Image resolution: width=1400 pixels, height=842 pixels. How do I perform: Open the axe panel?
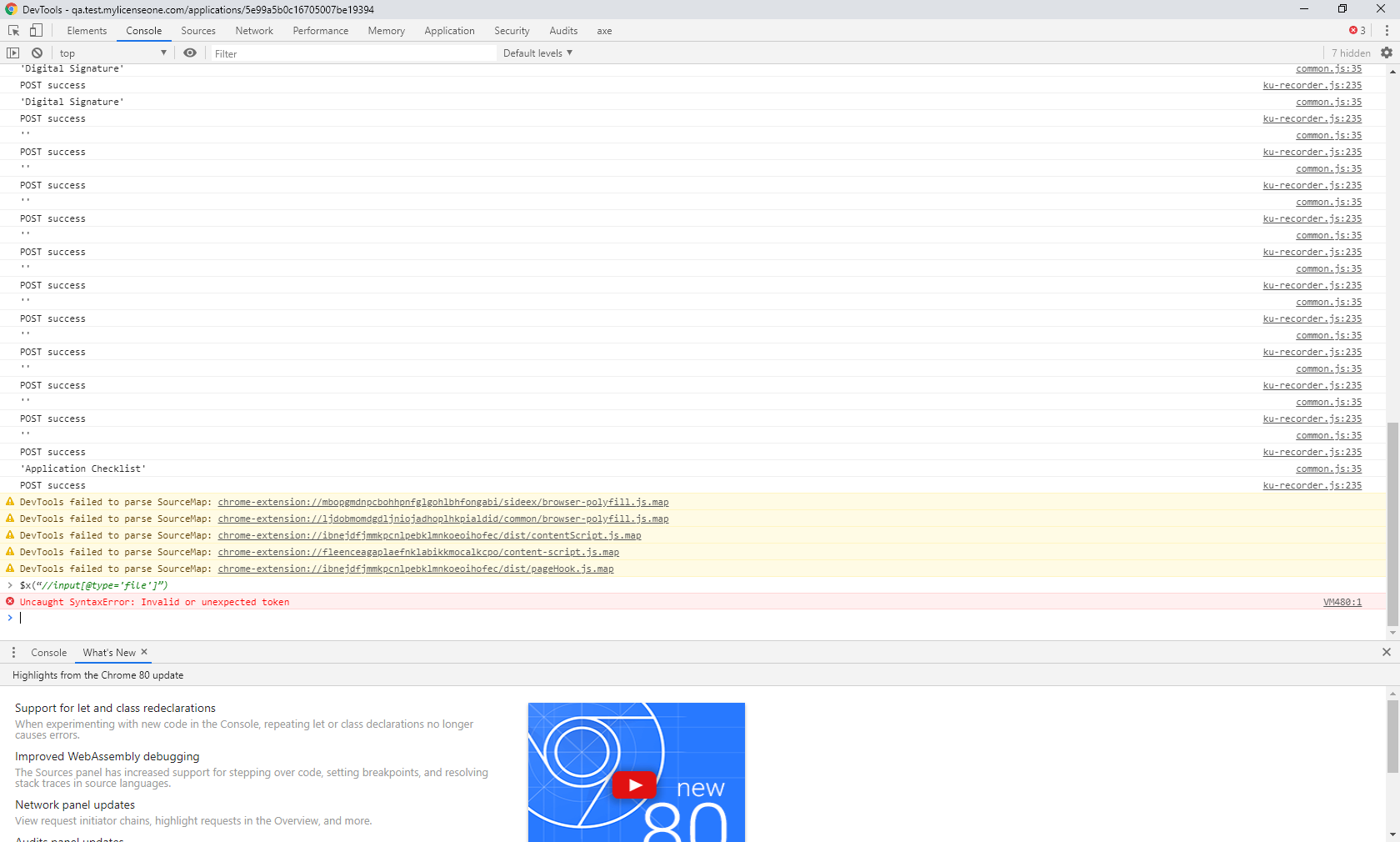603,30
